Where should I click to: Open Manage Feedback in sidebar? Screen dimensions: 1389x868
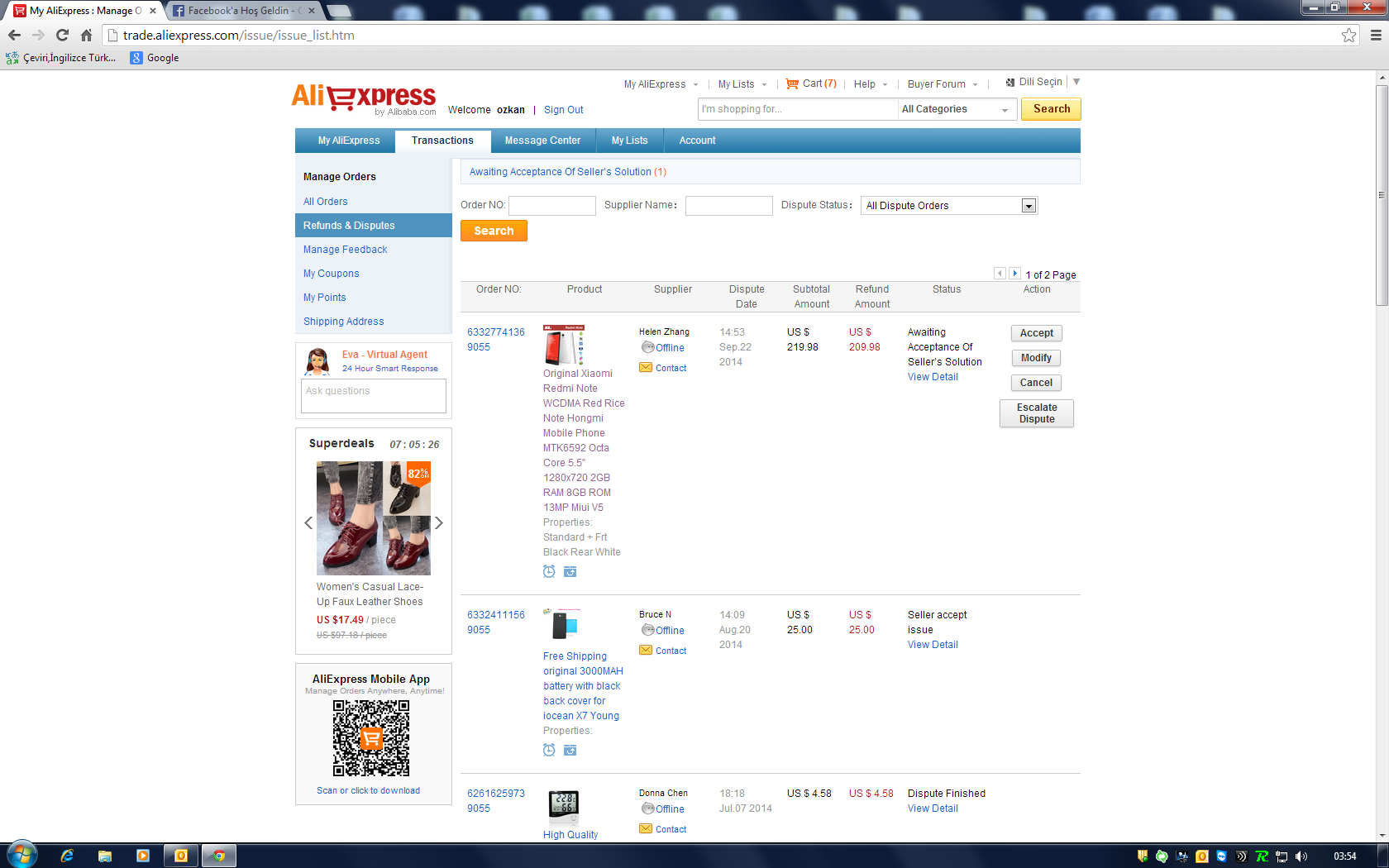coord(345,250)
